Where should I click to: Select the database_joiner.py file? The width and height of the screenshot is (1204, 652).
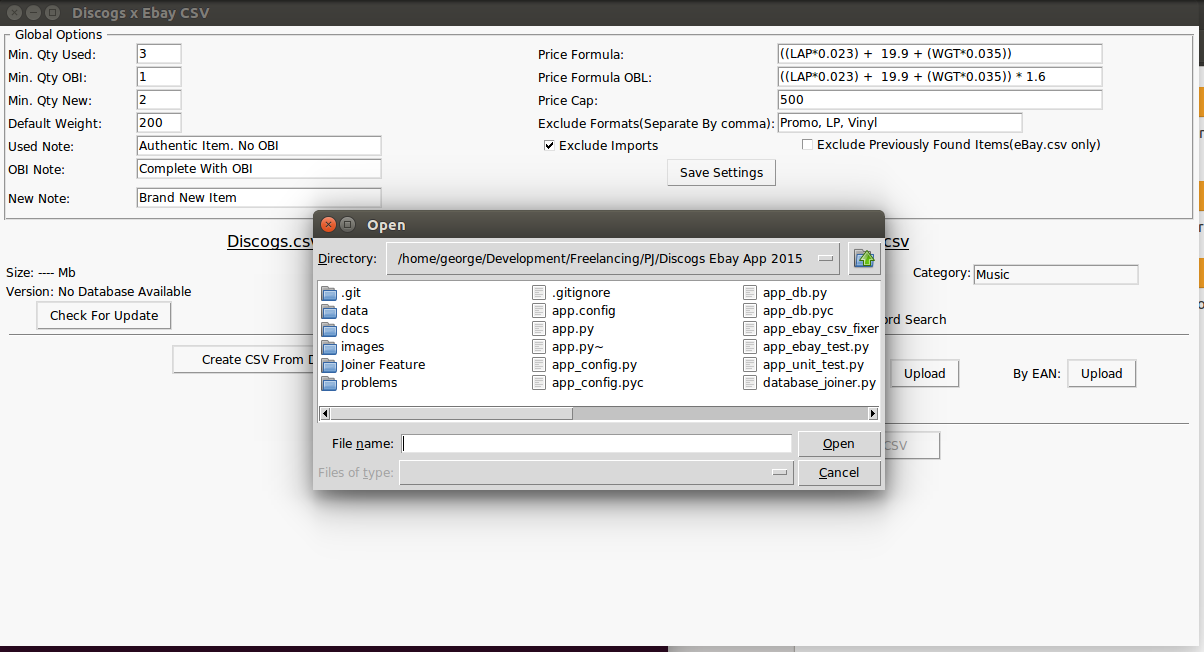(818, 383)
